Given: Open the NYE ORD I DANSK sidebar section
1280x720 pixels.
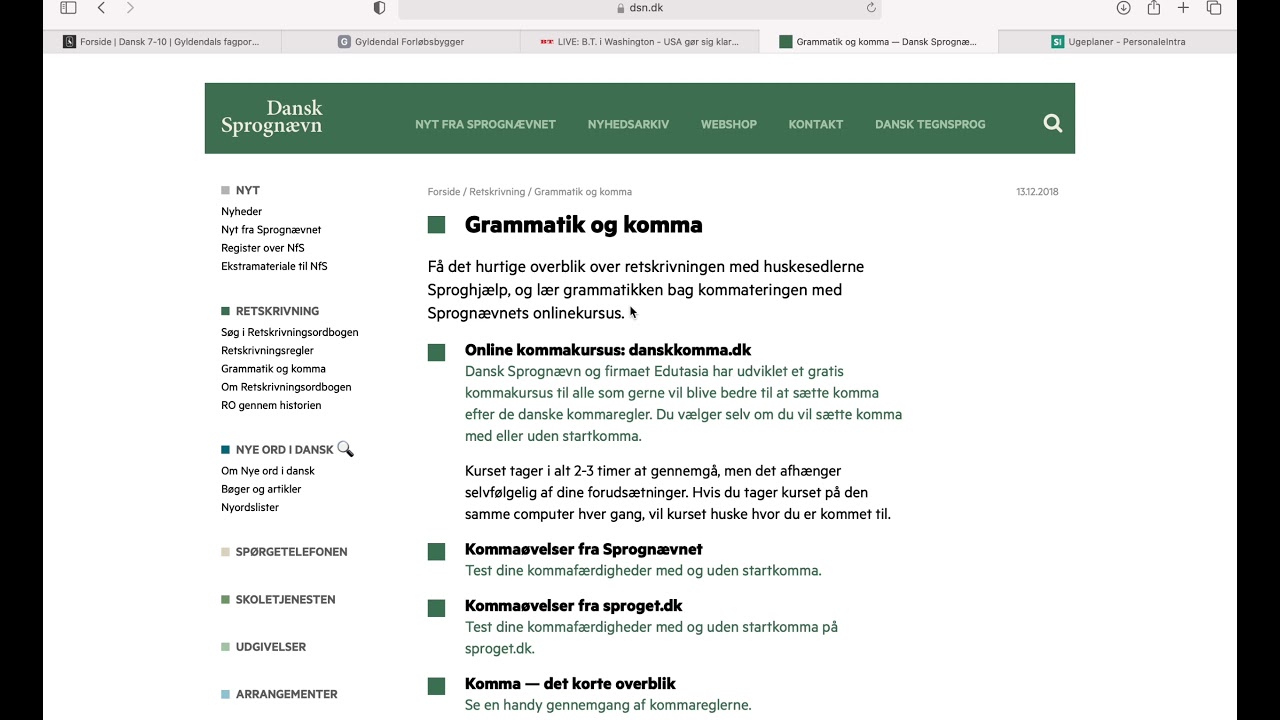Looking at the screenshot, I should (x=284, y=450).
